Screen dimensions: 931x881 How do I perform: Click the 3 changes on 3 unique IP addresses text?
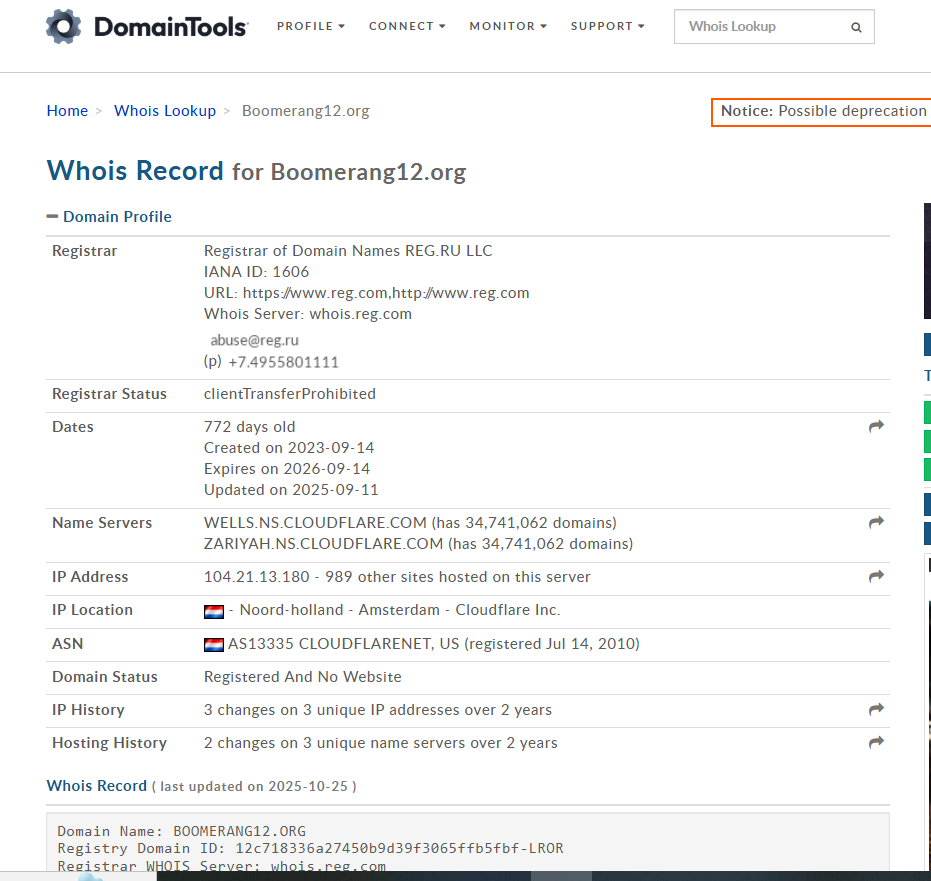(378, 710)
